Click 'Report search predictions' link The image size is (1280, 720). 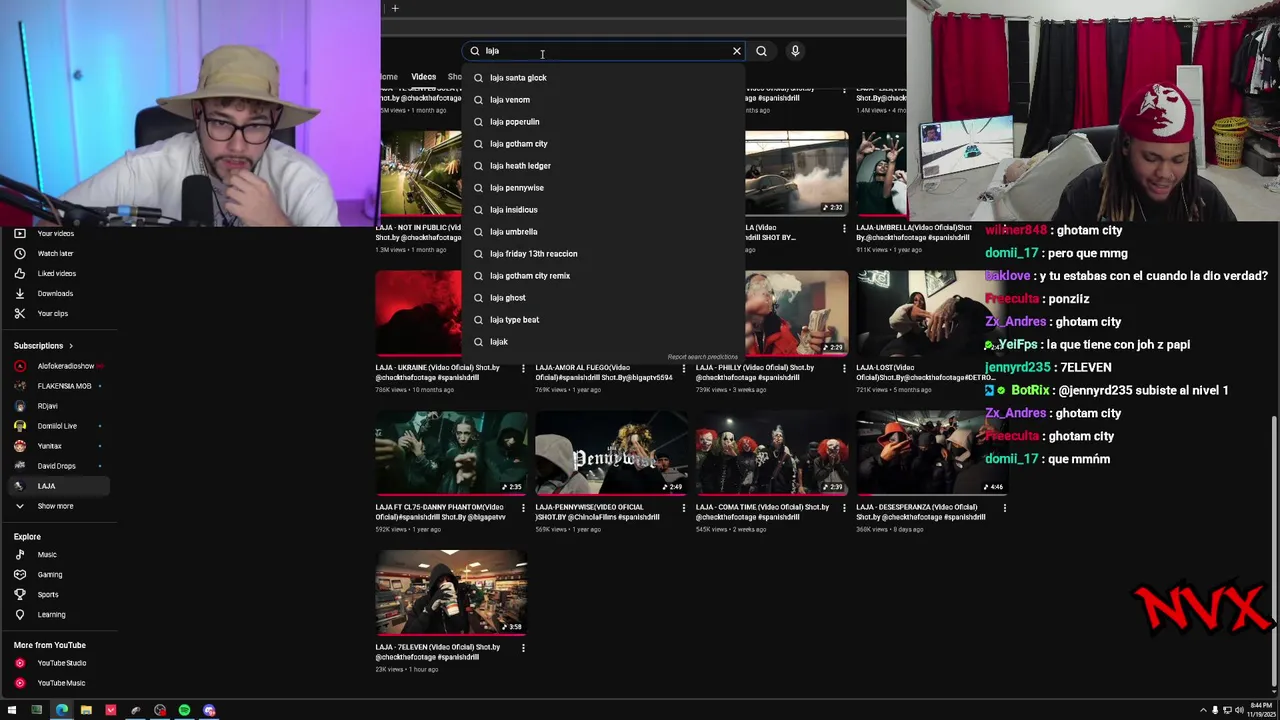pos(703,357)
